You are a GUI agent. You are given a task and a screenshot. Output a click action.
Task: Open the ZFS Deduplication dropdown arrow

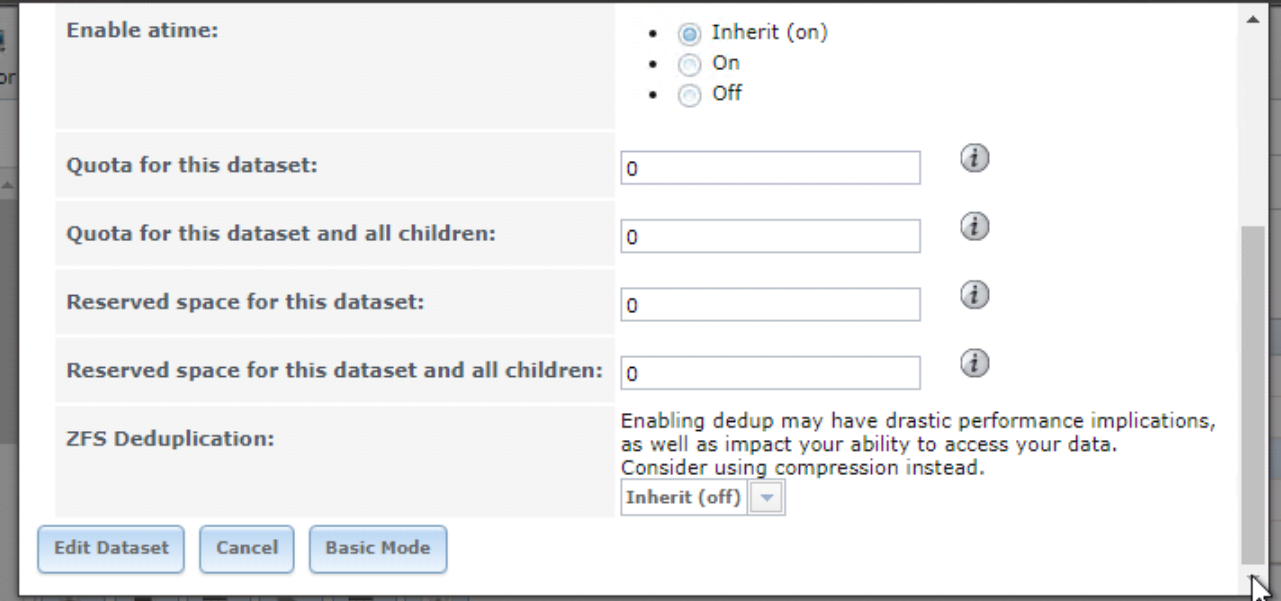(x=767, y=498)
